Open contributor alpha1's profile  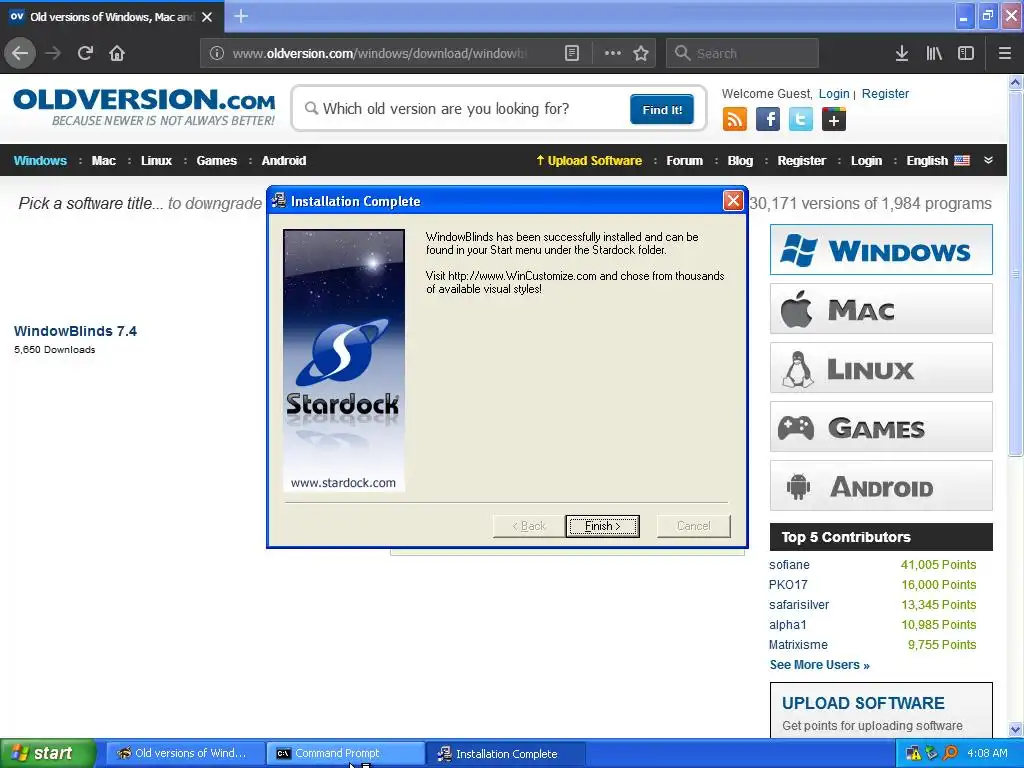point(788,625)
